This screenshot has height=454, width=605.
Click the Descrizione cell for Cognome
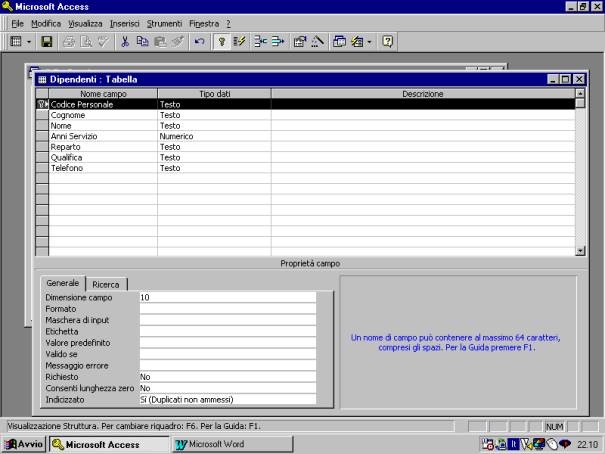click(423, 115)
